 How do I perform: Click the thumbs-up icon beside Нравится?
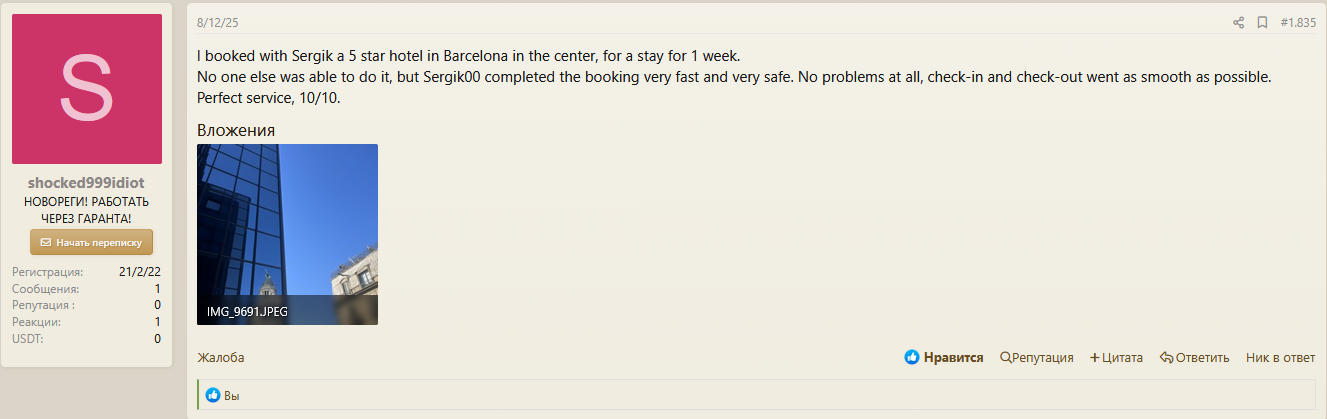coord(911,357)
